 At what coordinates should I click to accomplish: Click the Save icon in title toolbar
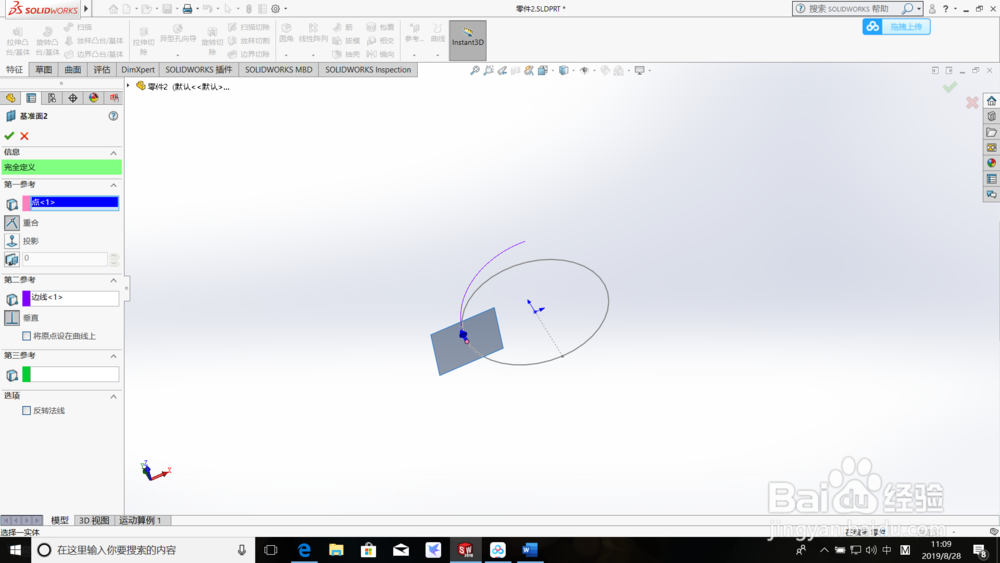(167, 9)
